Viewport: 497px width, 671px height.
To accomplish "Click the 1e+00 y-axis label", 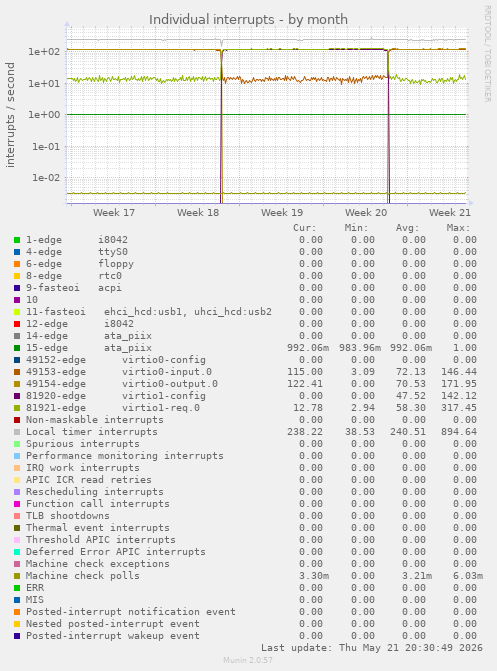I will tap(44, 115).
